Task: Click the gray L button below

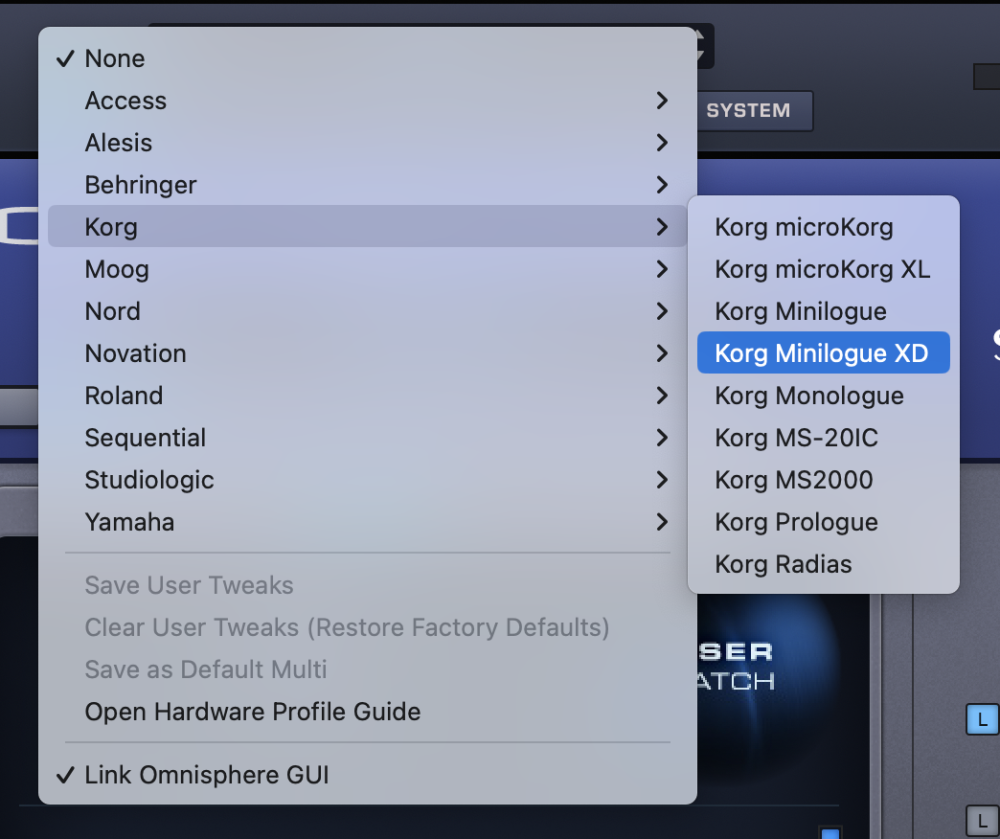Action: click(x=982, y=822)
